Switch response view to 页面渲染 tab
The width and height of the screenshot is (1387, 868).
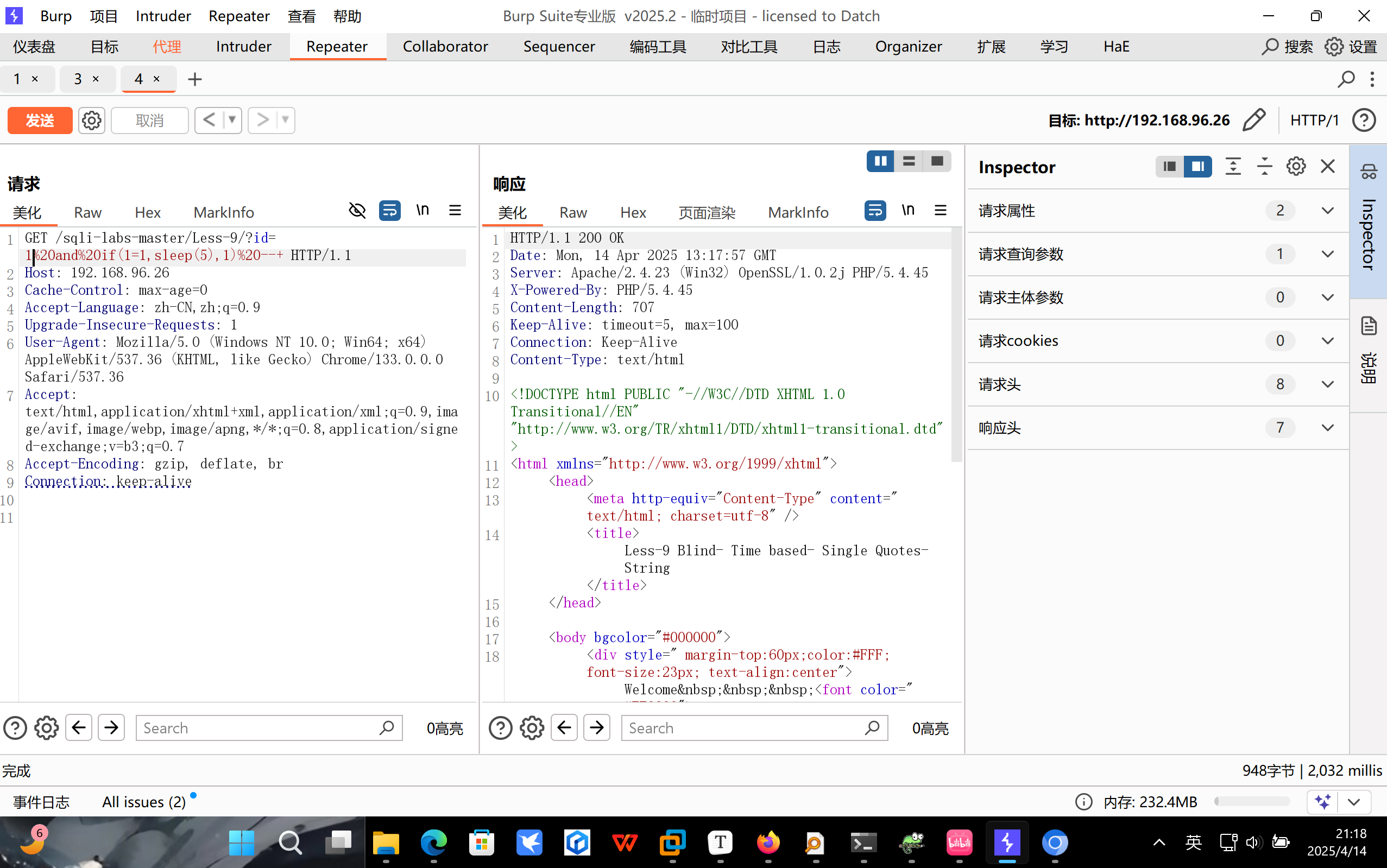pyautogui.click(x=707, y=212)
